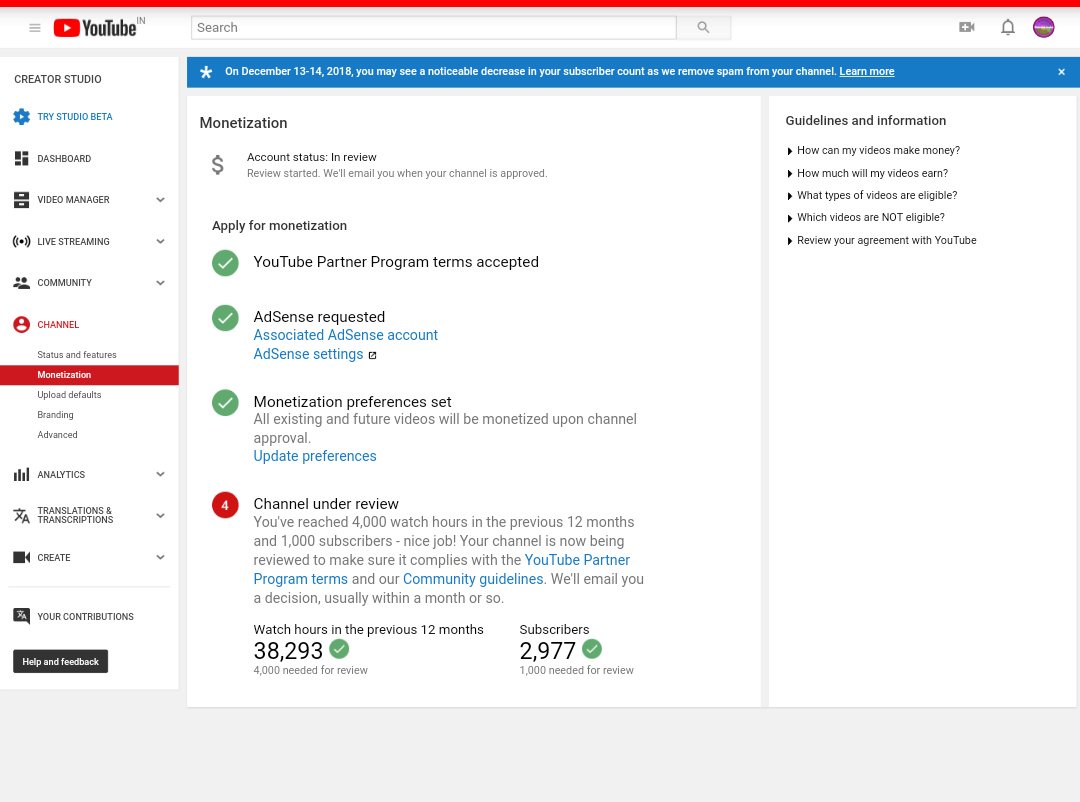Expand the Translations & Transcriptions chevron
The image size is (1080, 802).
click(x=160, y=515)
